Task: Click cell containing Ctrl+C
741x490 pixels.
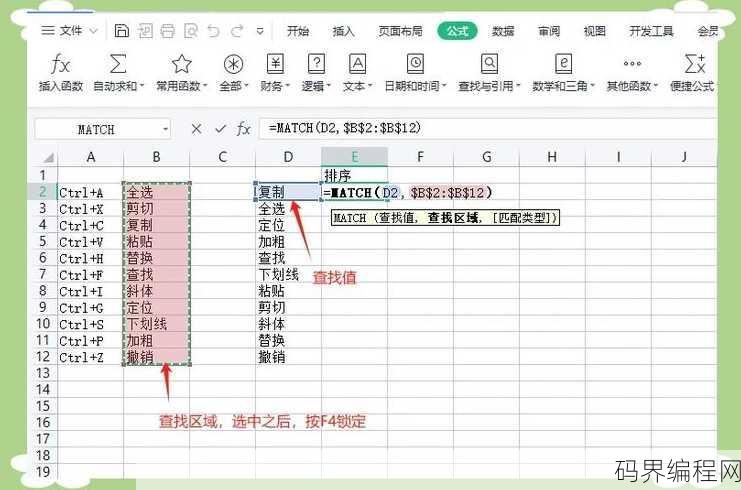Action: coord(90,225)
